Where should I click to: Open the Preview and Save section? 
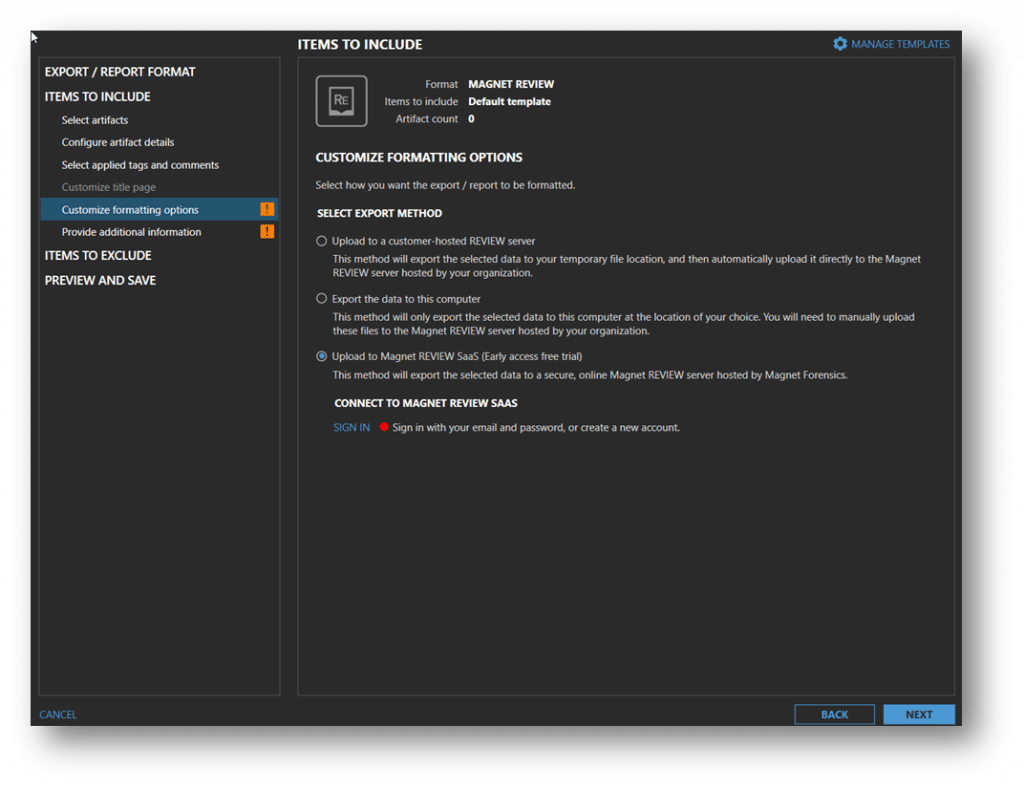click(x=100, y=280)
